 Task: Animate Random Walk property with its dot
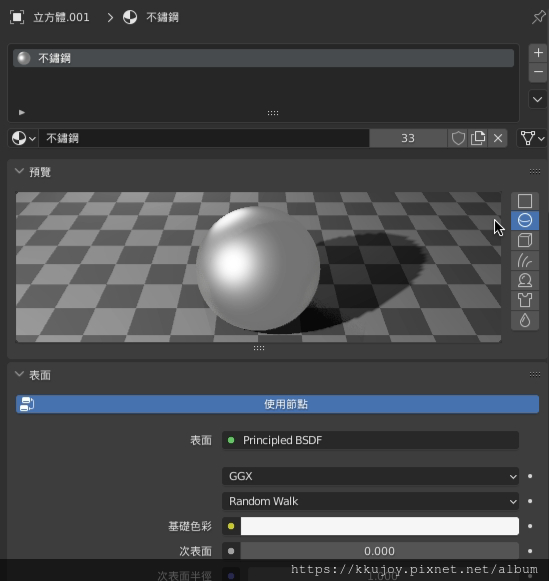pyautogui.click(x=530, y=501)
